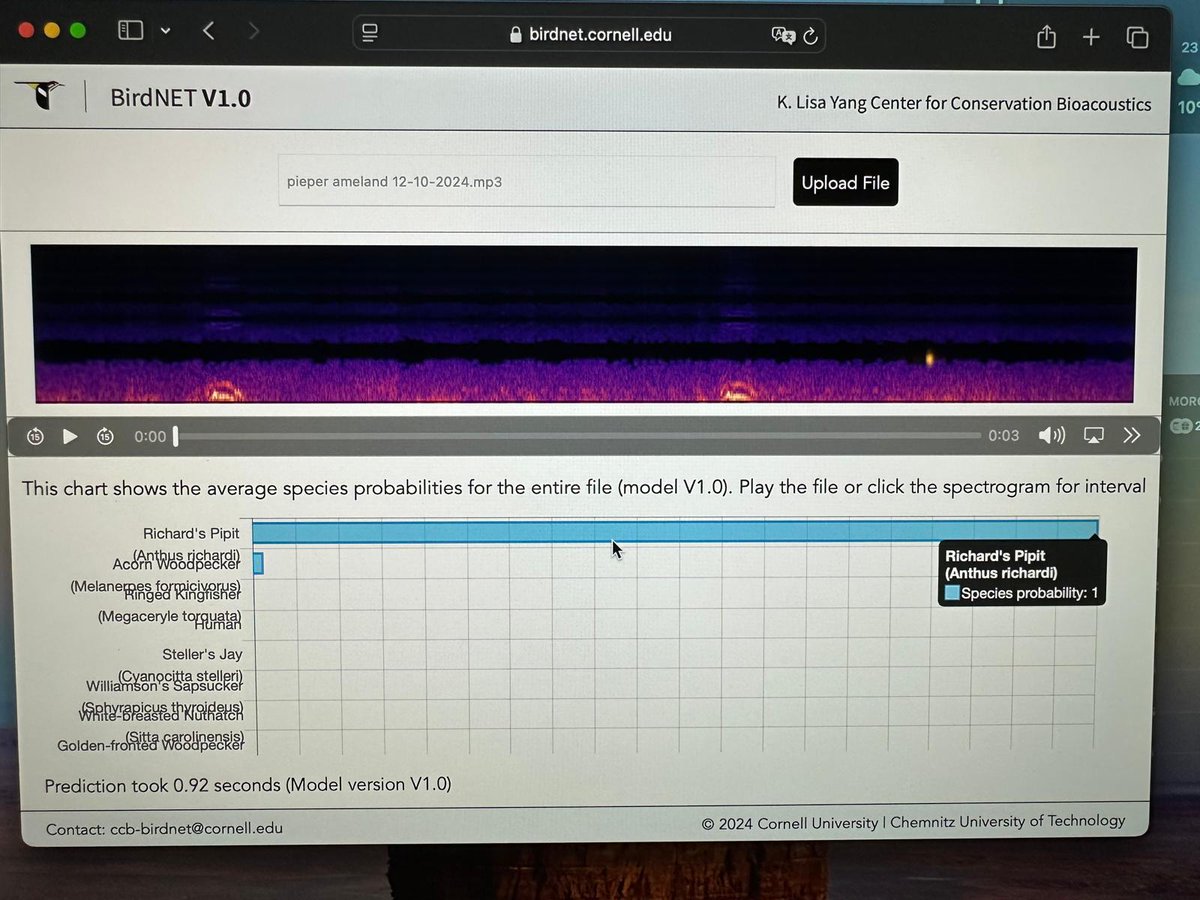Screen dimensions: 1200x900
Task: Click the BirdNET bird logo
Action: pyautogui.click(x=40, y=95)
